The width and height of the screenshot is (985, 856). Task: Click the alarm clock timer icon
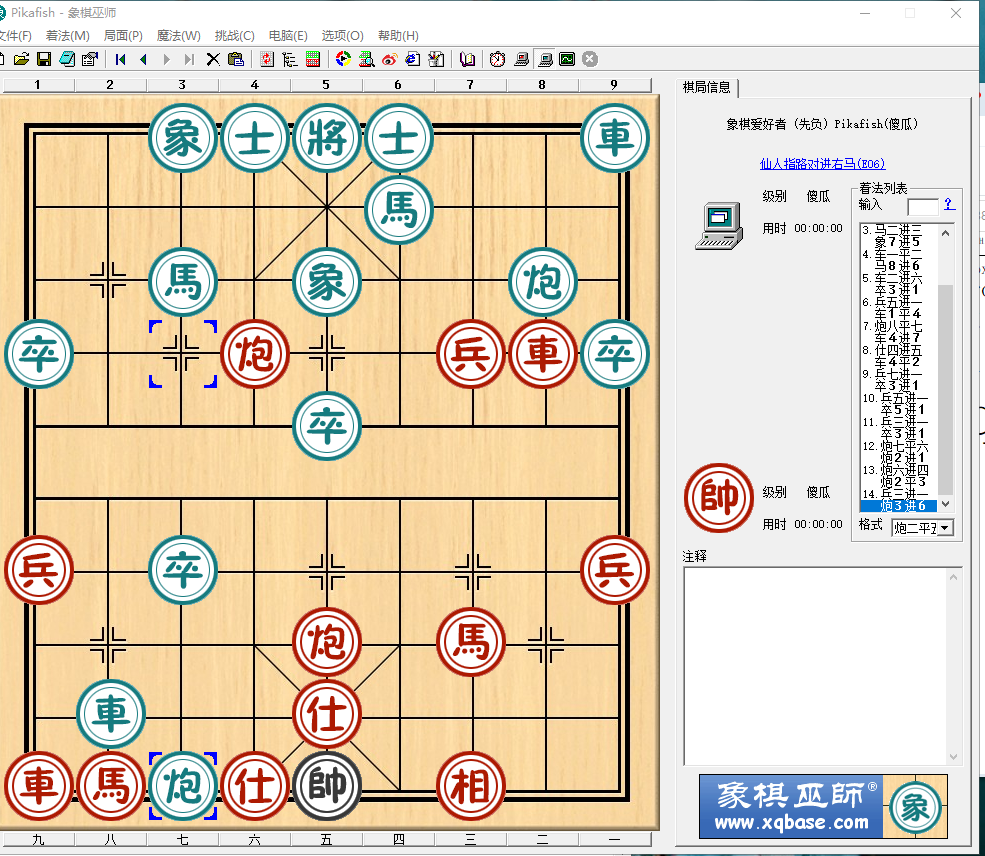coord(497,59)
